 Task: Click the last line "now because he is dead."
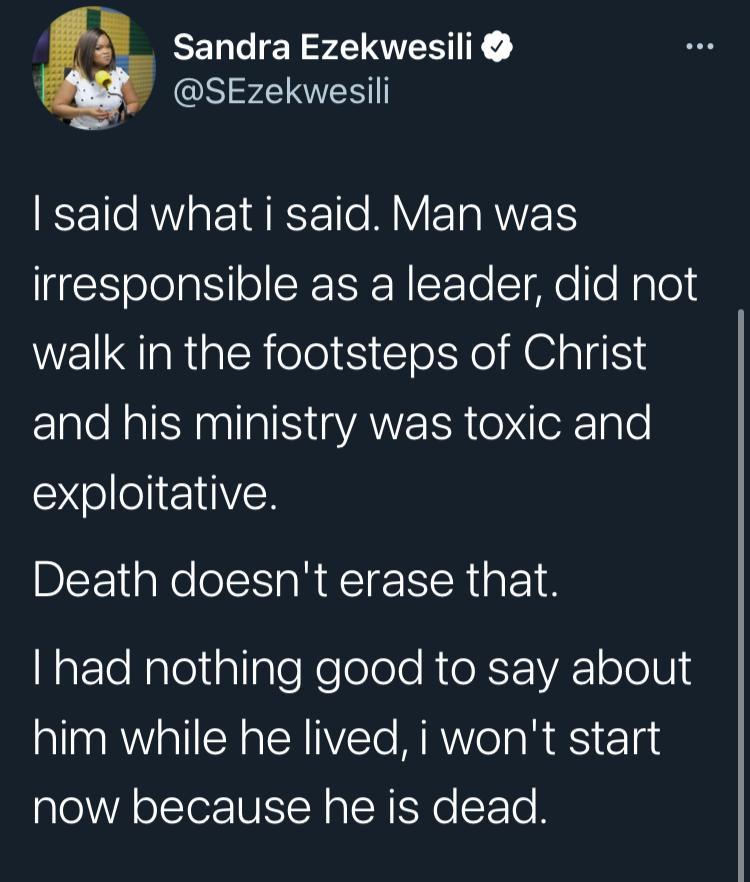point(290,807)
